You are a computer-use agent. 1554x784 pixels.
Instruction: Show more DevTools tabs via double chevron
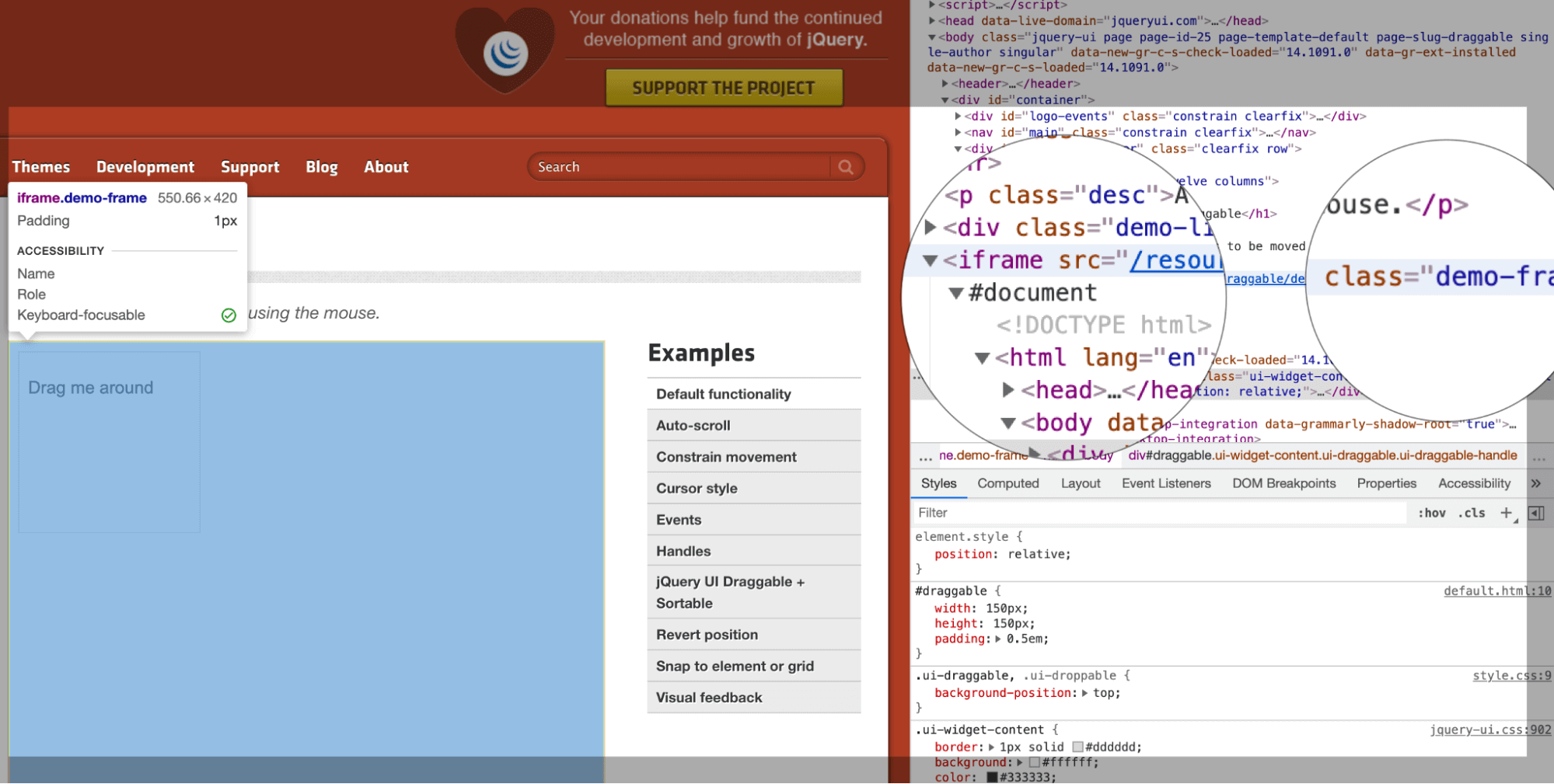[1536, 483]
